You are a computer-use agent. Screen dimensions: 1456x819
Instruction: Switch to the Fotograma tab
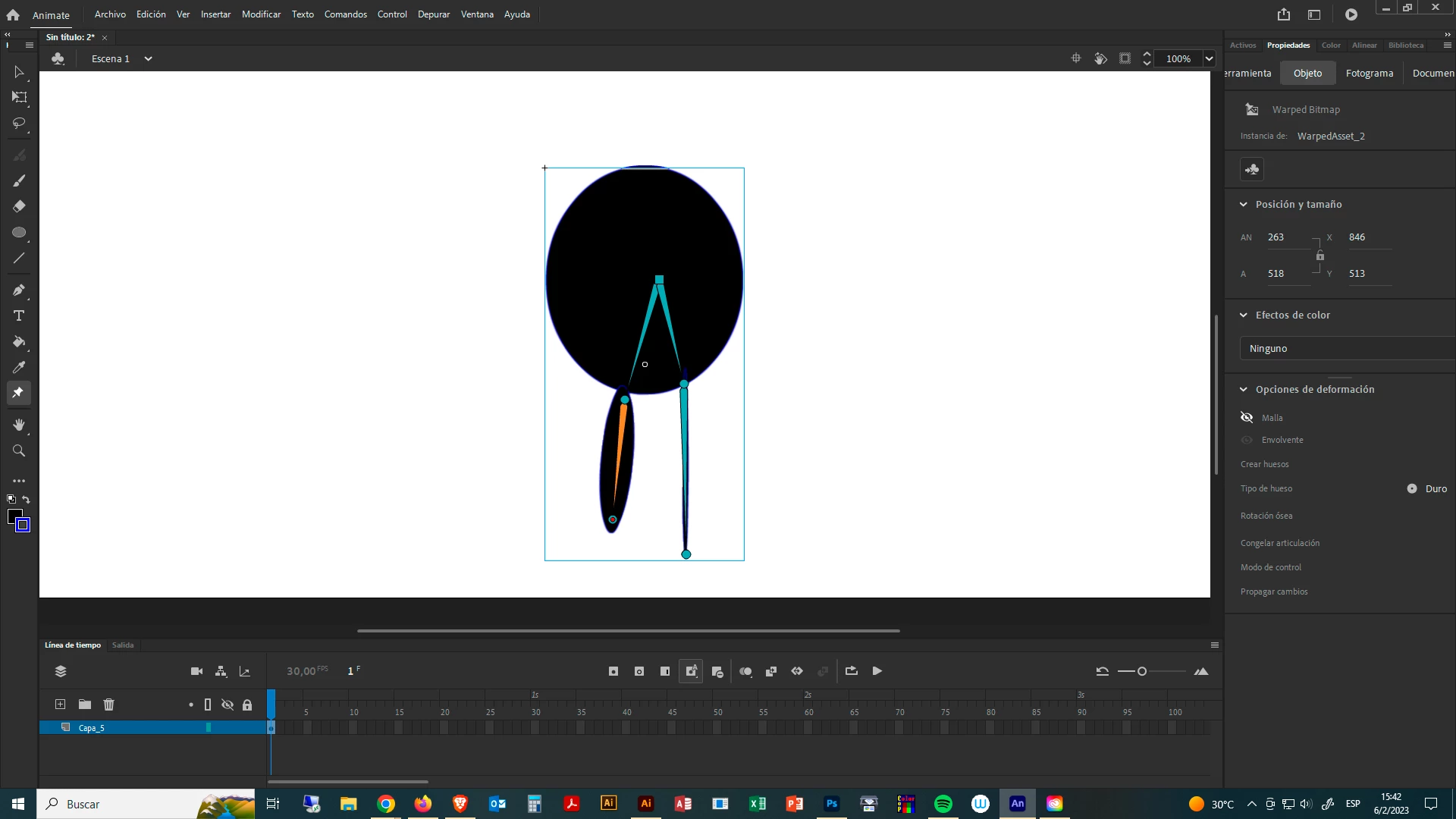tap(1369, 74)
